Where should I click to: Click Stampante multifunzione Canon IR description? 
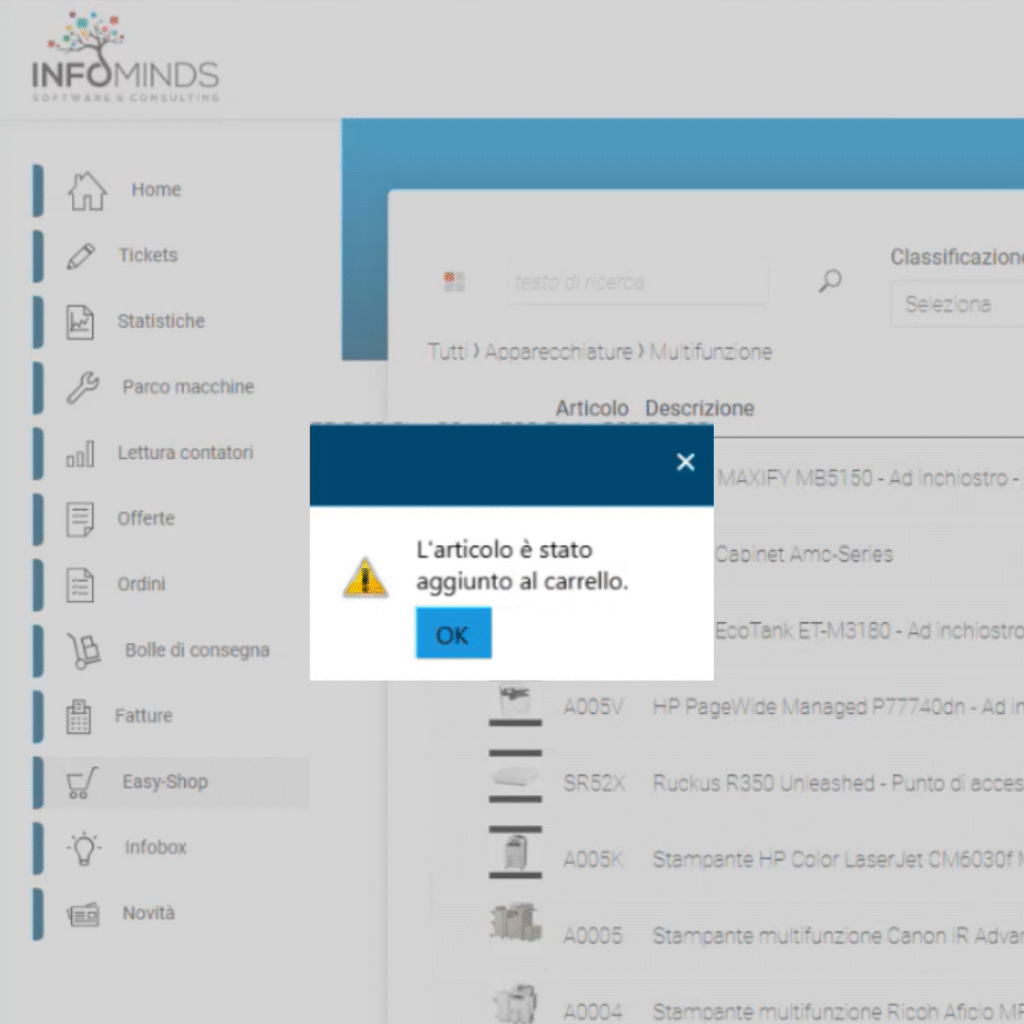(x=838, y=935)
